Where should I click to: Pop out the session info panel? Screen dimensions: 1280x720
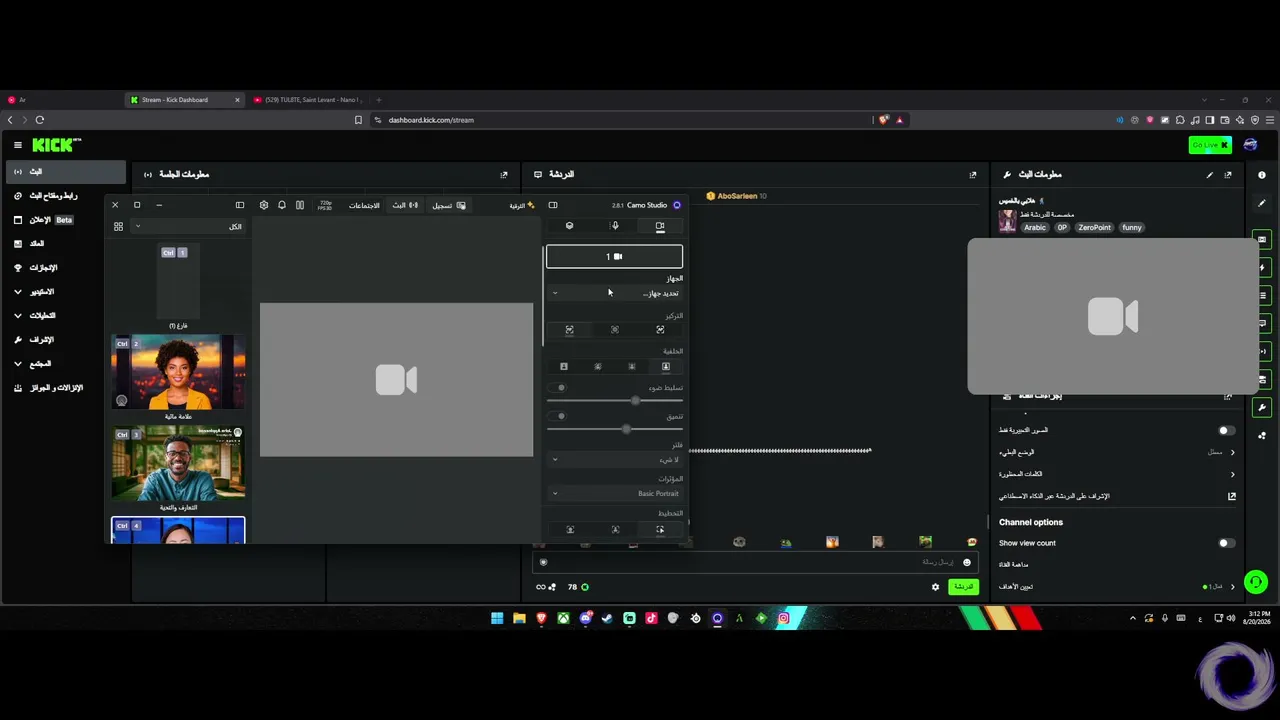[x=504, y=175]
